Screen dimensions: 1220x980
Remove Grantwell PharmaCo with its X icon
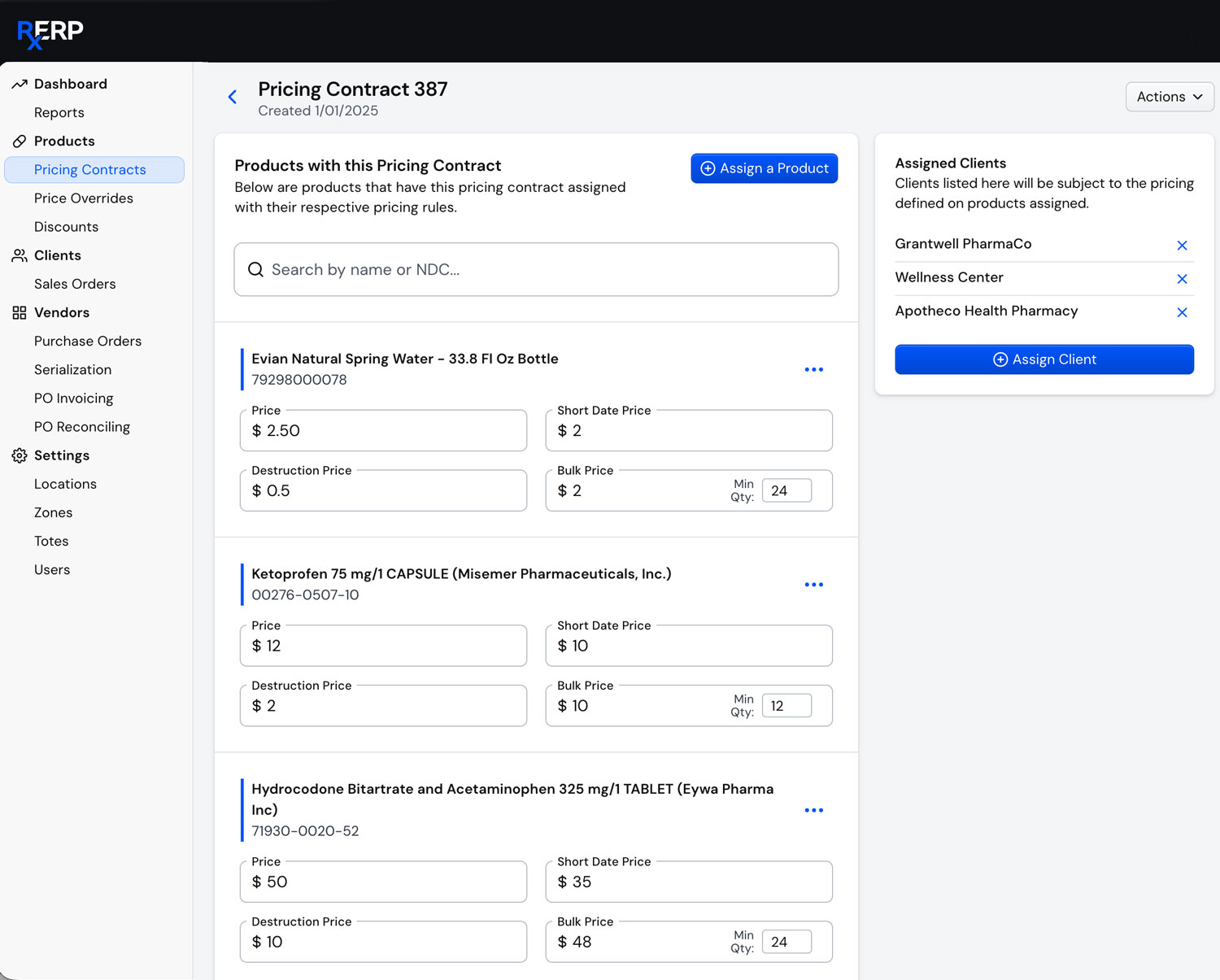(1182, 245)
